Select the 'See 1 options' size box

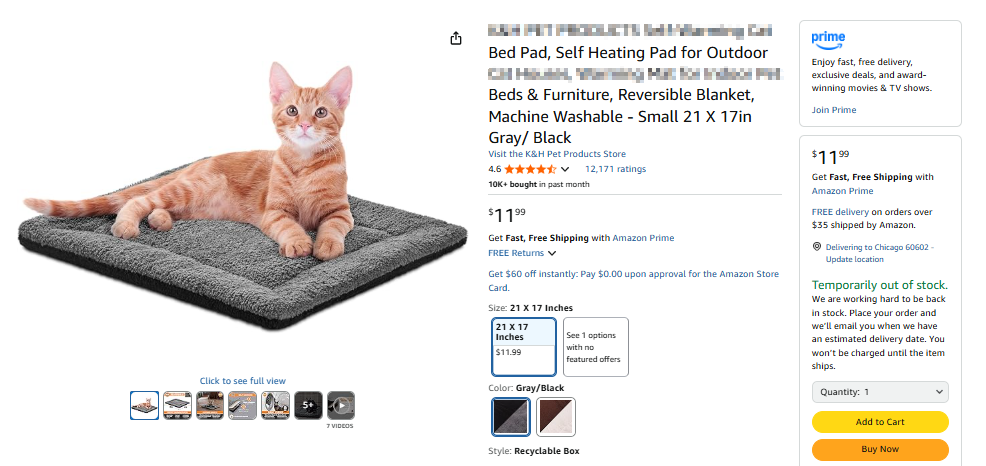[595, 346]
